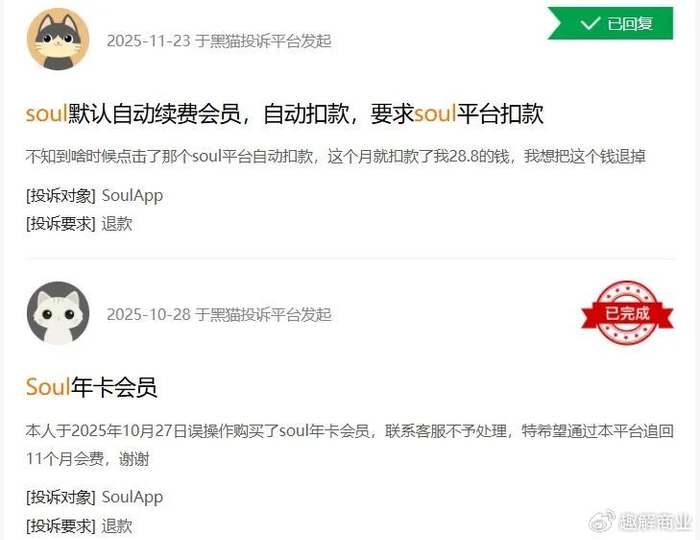The height and width of the screenshot is (540, 700).
Task: Click 退款 in first complaint's 投诉要求
Action: pos(117,224)
